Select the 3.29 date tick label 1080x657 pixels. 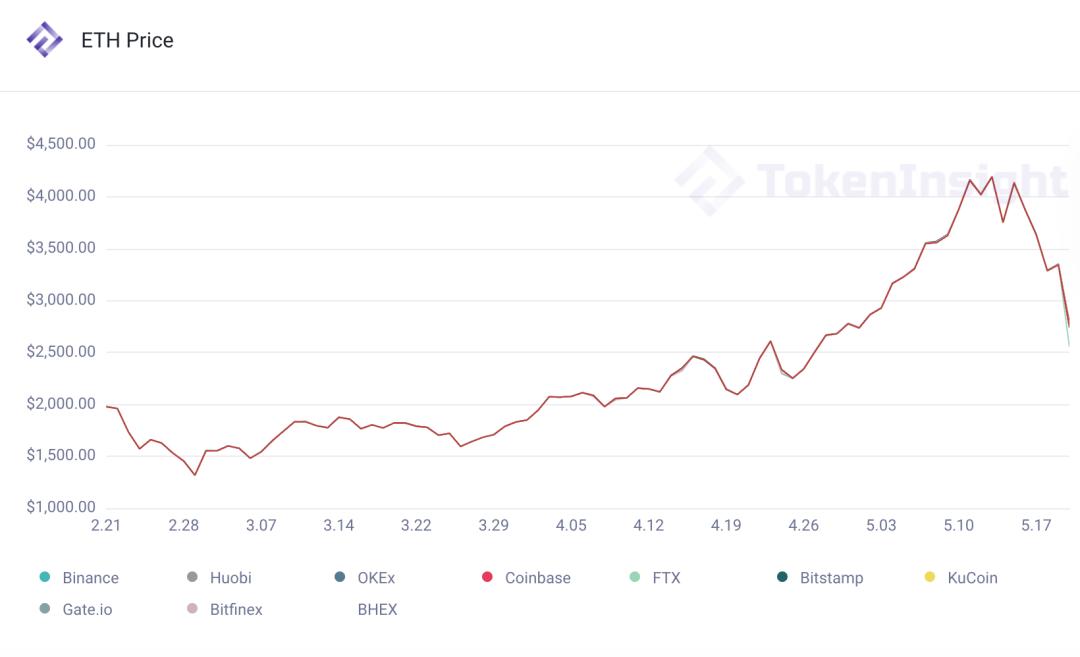pyautogui.click(x=493, y=525)
